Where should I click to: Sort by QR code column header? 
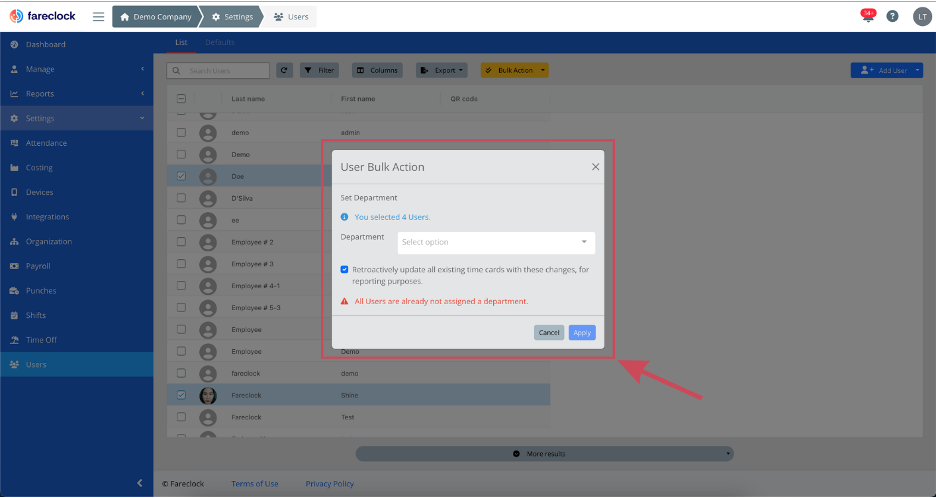[x=464, y=99]
